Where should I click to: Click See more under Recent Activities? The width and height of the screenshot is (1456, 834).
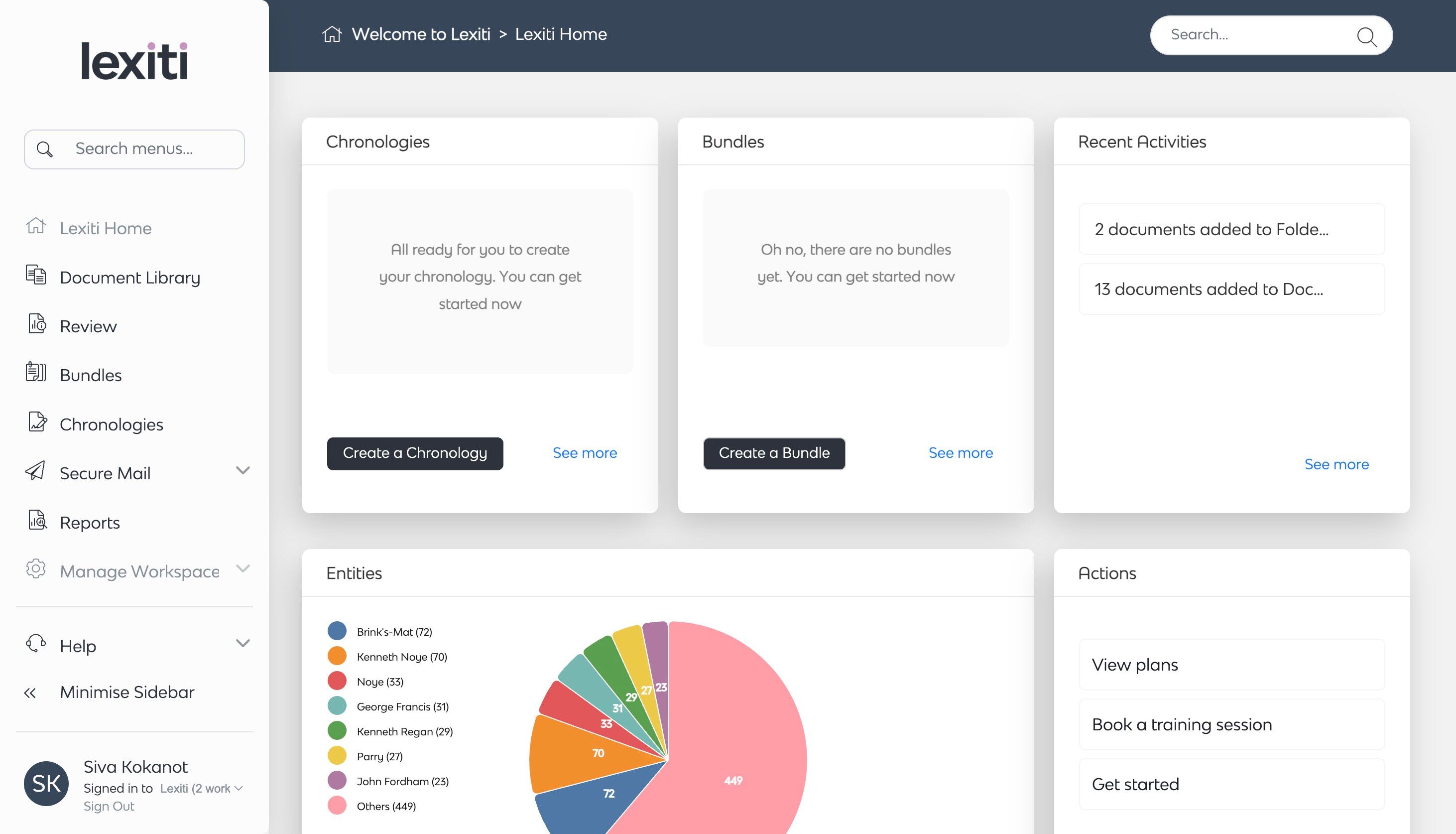point(1336,464)
